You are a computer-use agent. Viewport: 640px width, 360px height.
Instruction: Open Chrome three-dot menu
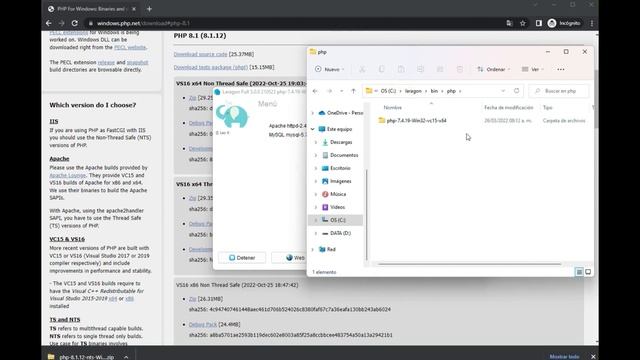592,23
